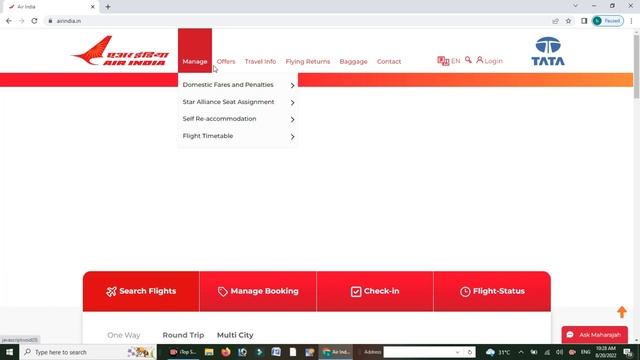The image size is (640, 360).
Task: Click the browser back arrow
Action: click(9, 21)
